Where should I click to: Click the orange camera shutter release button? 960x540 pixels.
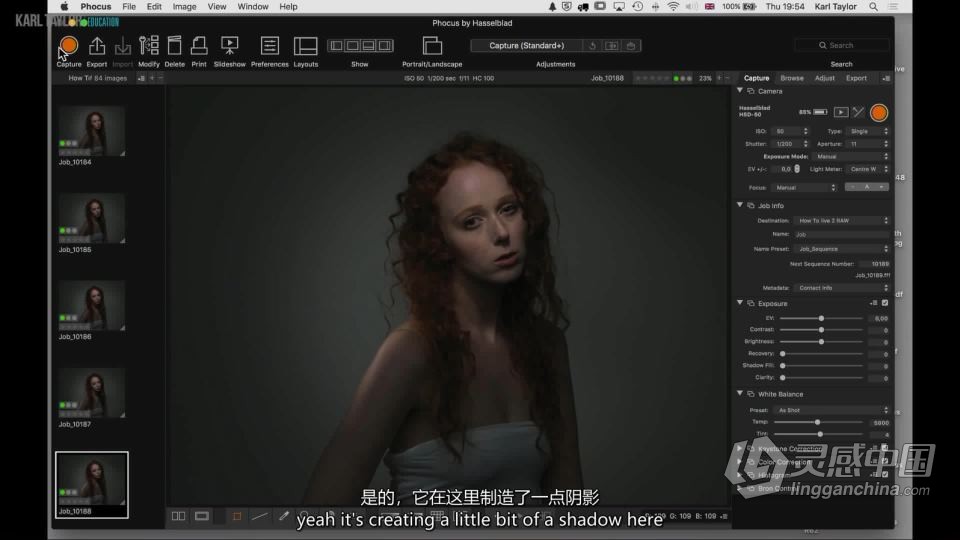tap(879, 113)
